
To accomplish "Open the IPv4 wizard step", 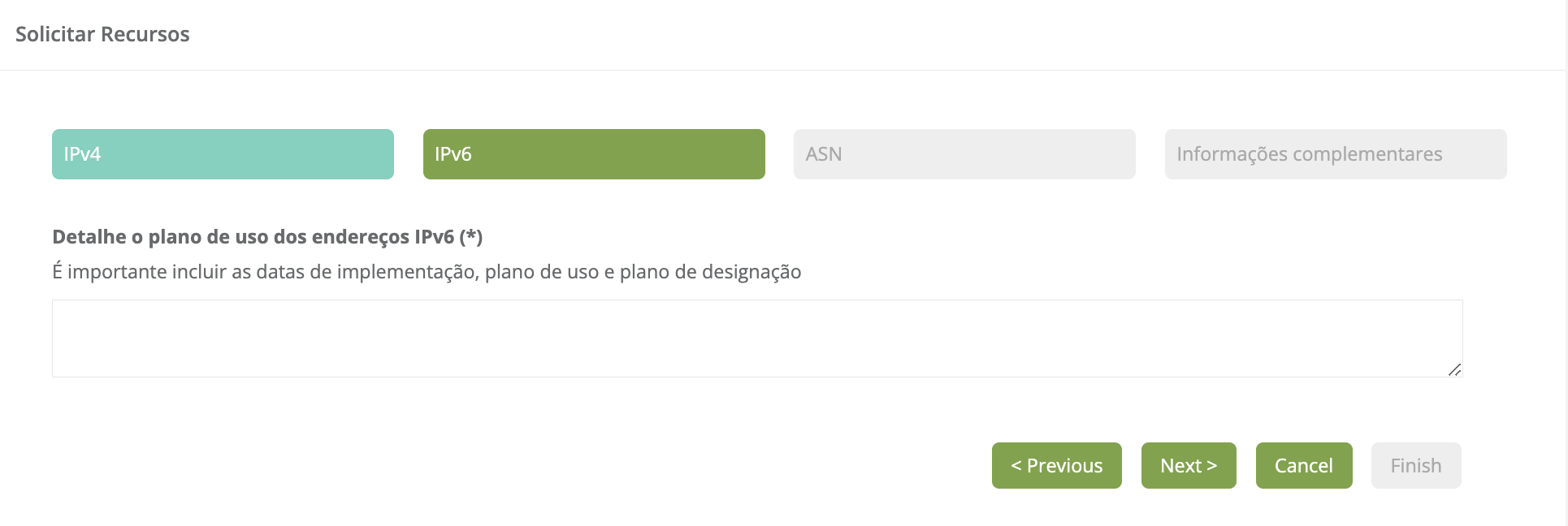I will click(223, 154).
